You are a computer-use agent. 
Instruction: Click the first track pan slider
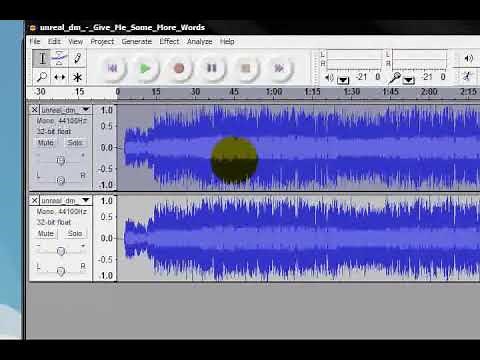pyautogui.click(x=60, y=180)
